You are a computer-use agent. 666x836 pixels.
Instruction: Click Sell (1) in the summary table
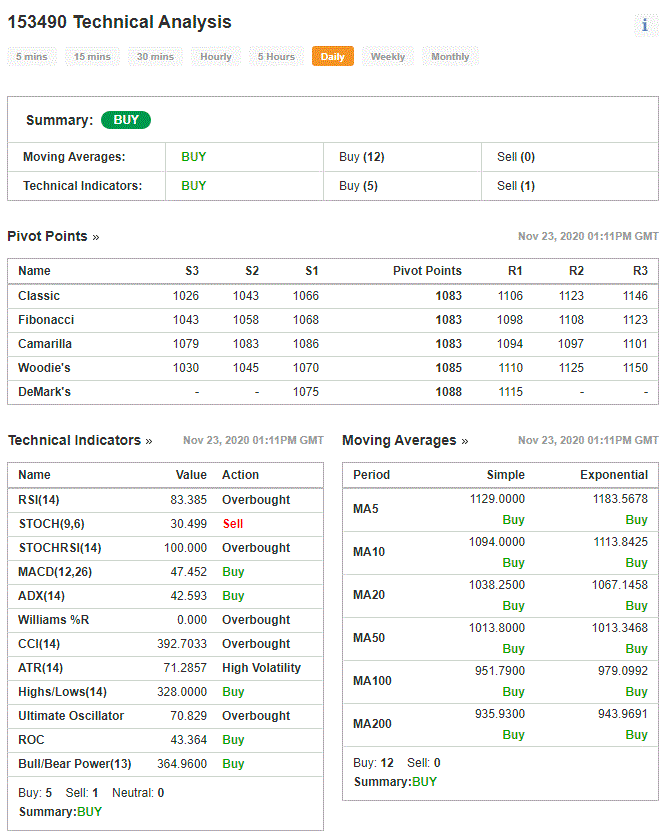(516, 186)
